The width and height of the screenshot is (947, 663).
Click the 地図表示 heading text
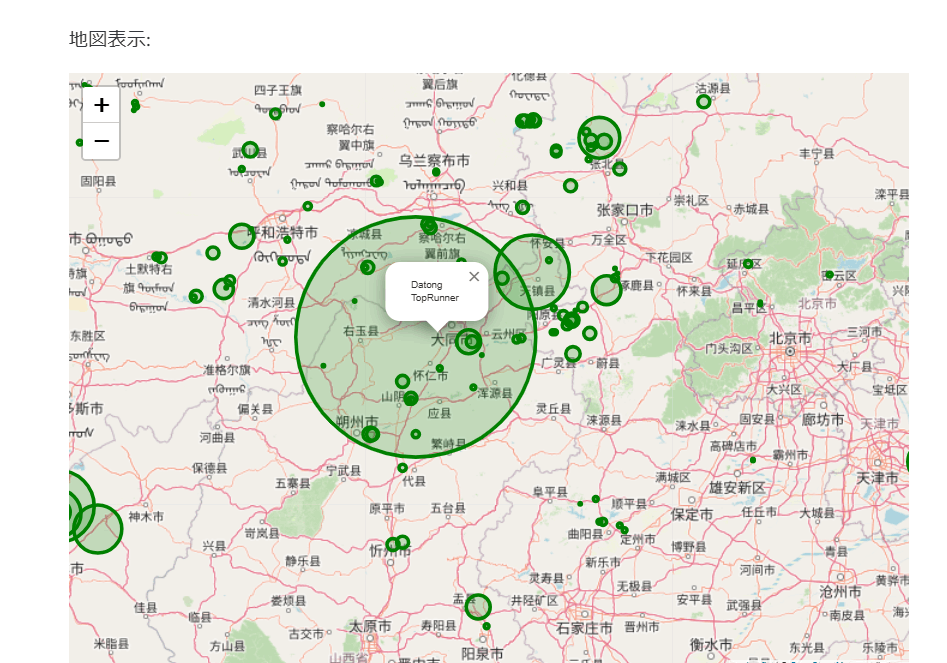point(109,39)
